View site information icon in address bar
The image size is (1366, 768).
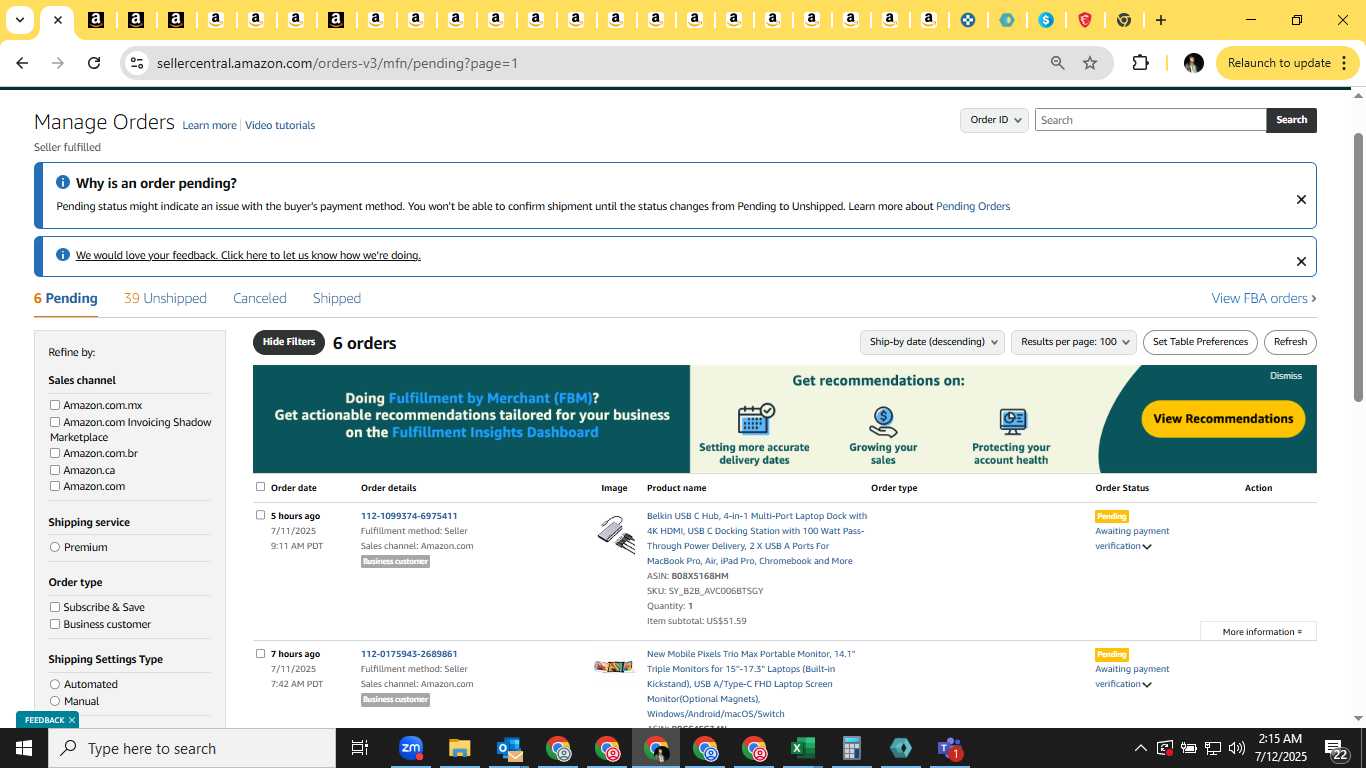(137, 63)
